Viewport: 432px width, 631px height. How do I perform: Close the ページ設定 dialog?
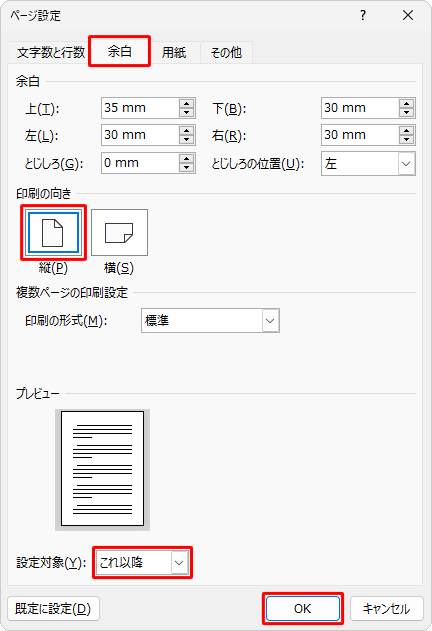(408, 15)
